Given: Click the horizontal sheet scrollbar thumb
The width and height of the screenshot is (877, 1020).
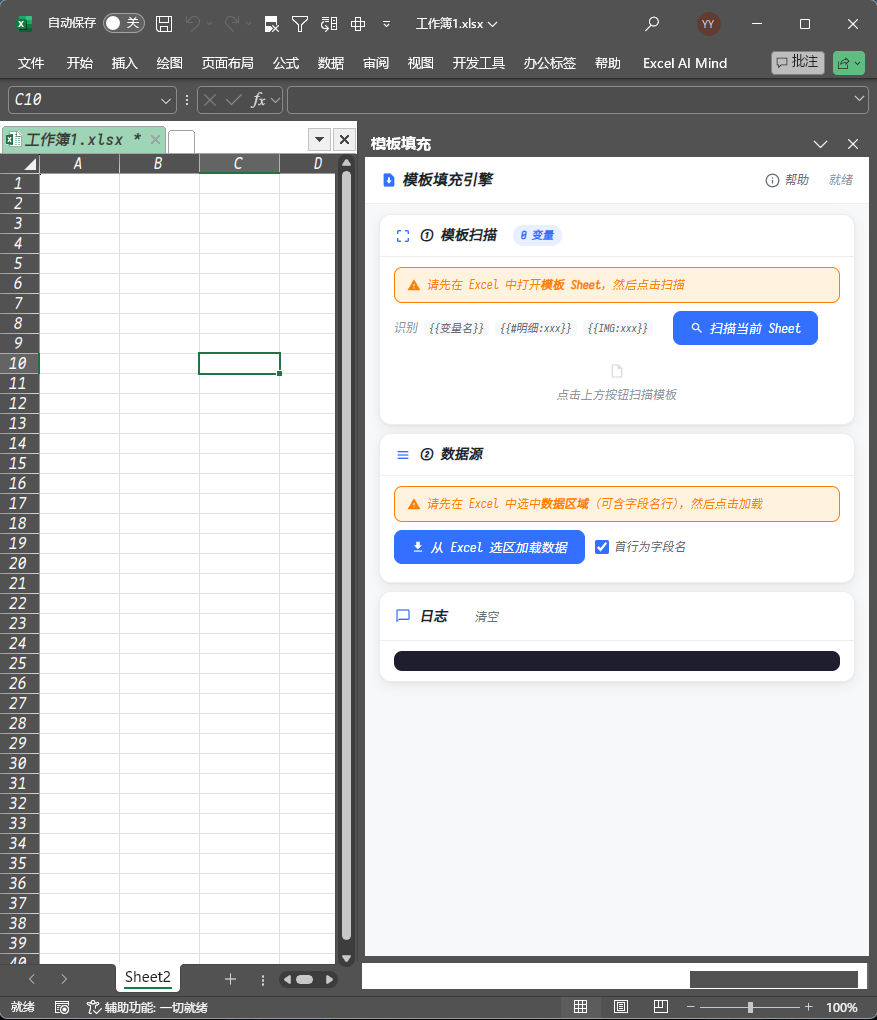Looking at the screenshot, I should coord(304,979).
